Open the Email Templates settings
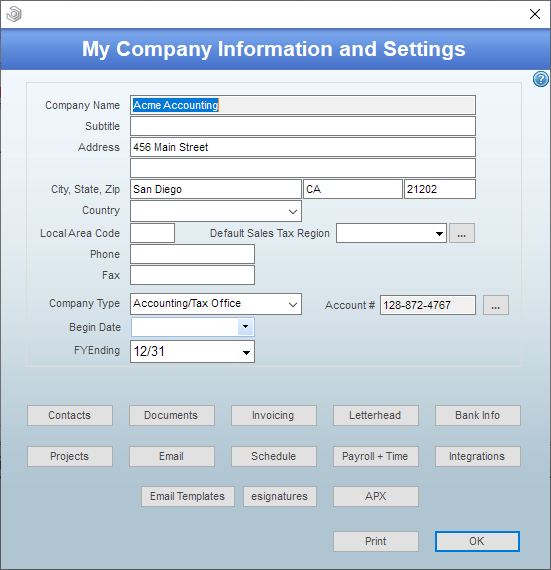 pyautogui.click(x=188, y=497)
